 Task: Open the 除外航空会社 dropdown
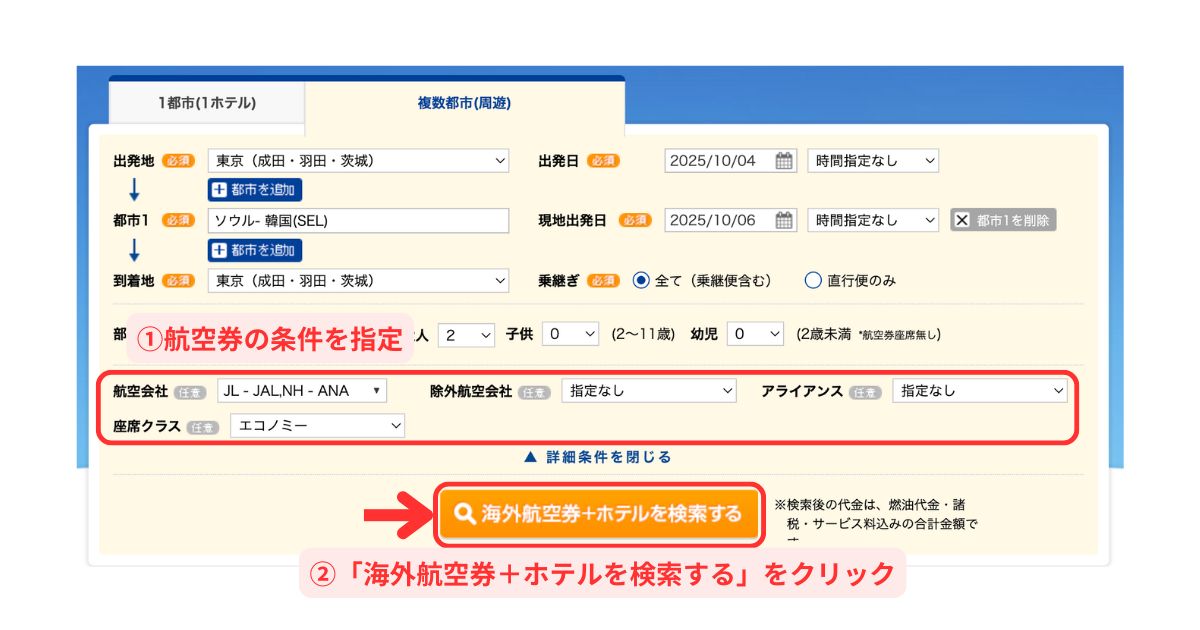[649, 391]
